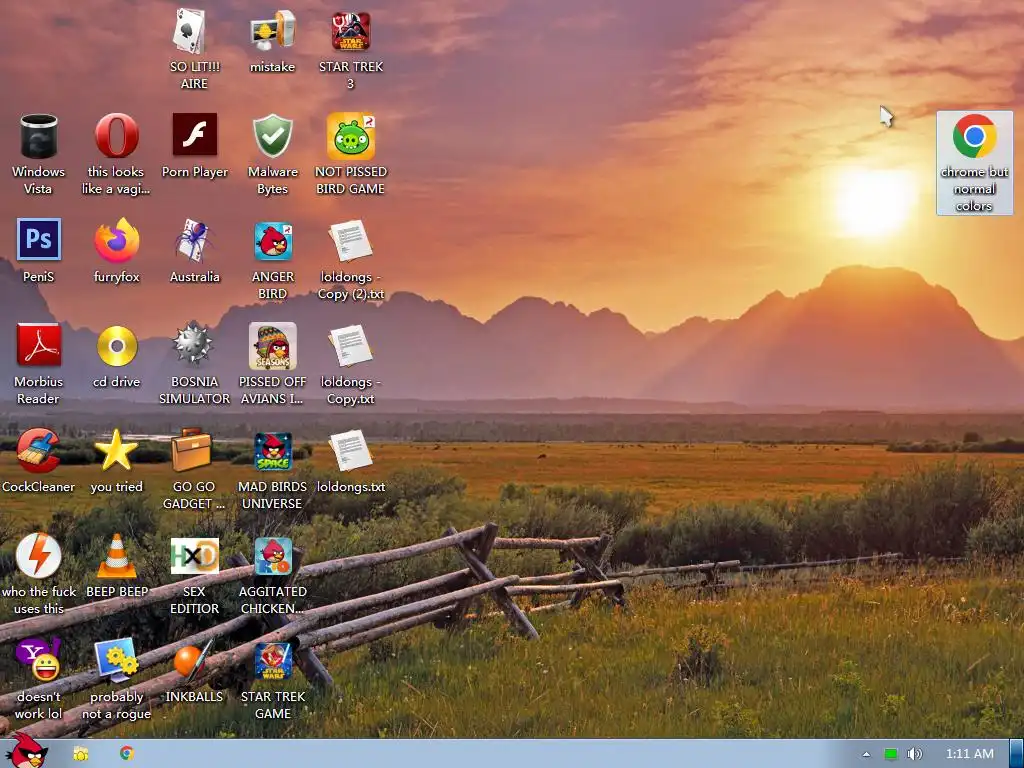
Task: Click the 'mistake' computer icon
Action: point(272,31)
